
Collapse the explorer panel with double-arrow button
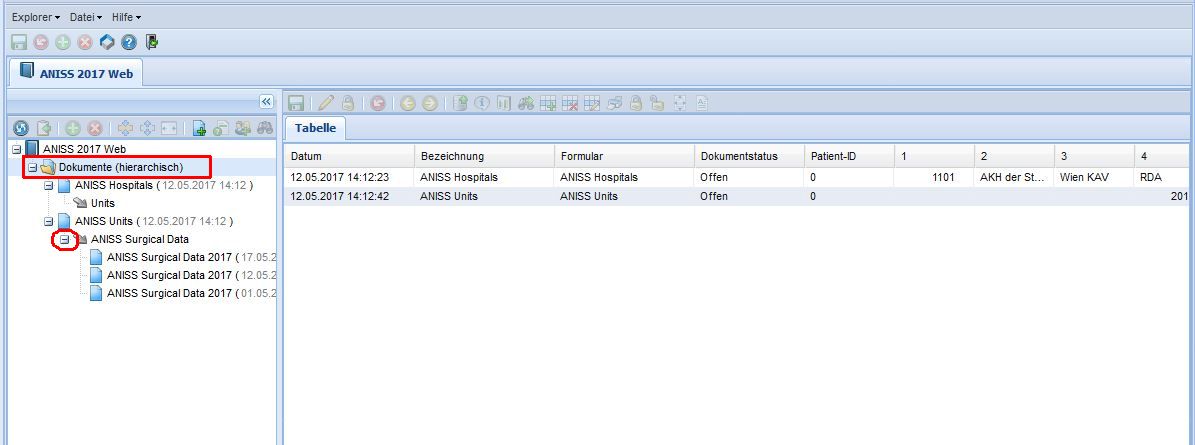click(266, 102)
